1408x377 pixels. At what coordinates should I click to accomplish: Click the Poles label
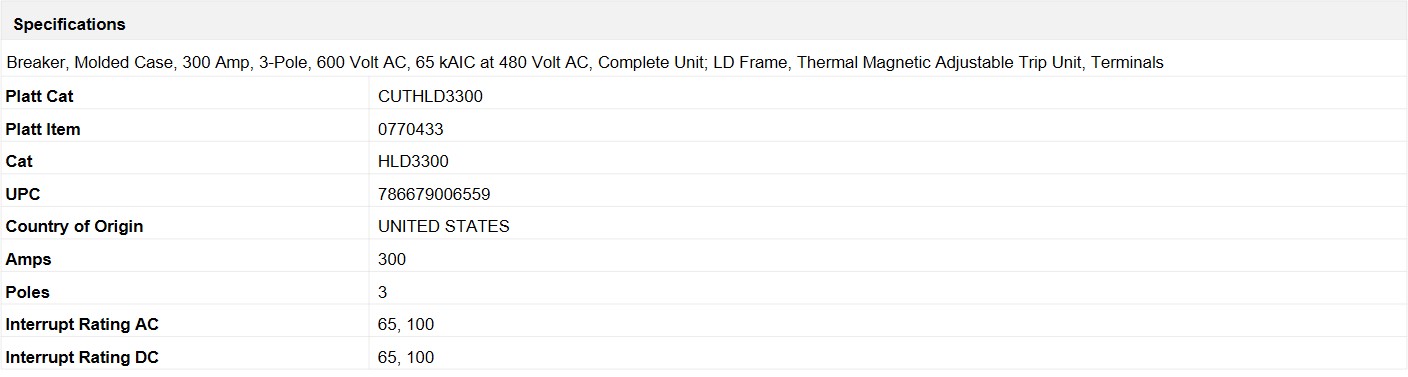click(28, 292)
